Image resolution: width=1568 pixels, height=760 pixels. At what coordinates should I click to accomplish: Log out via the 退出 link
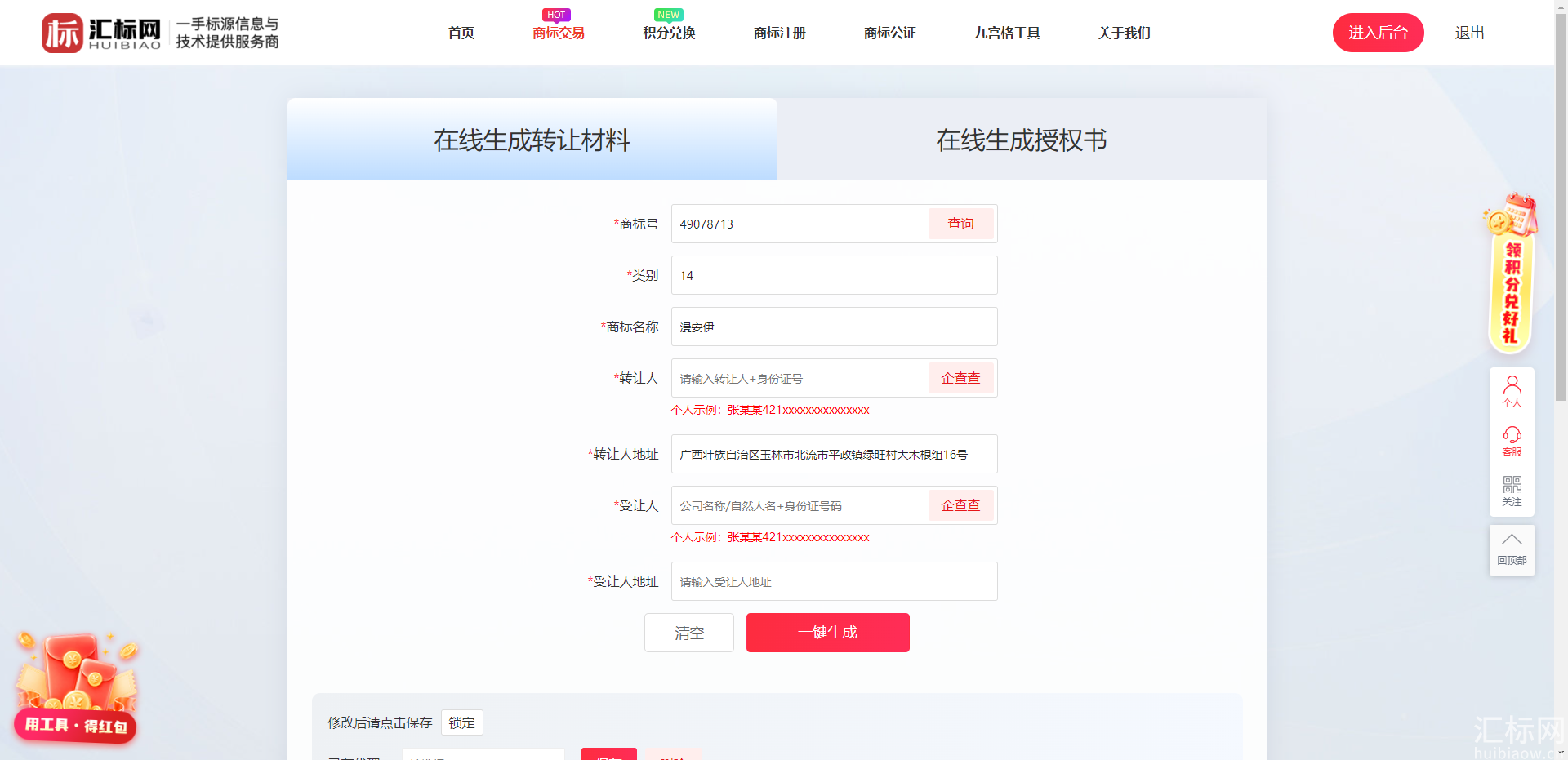1470,33
